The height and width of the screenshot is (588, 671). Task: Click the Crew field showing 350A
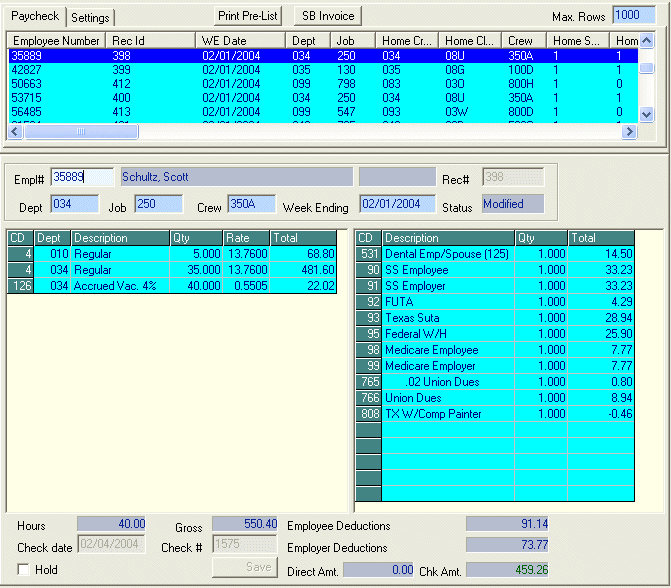tap(252, 204)
